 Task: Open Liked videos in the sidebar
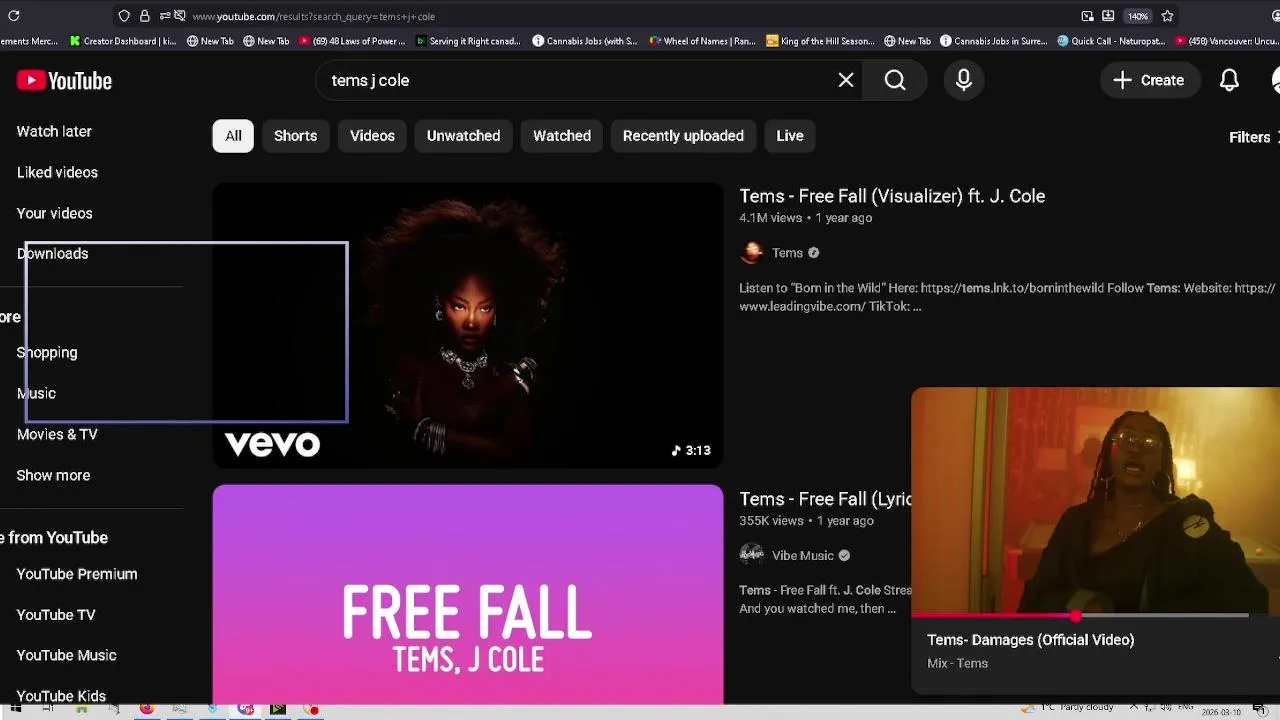(57, 172)
